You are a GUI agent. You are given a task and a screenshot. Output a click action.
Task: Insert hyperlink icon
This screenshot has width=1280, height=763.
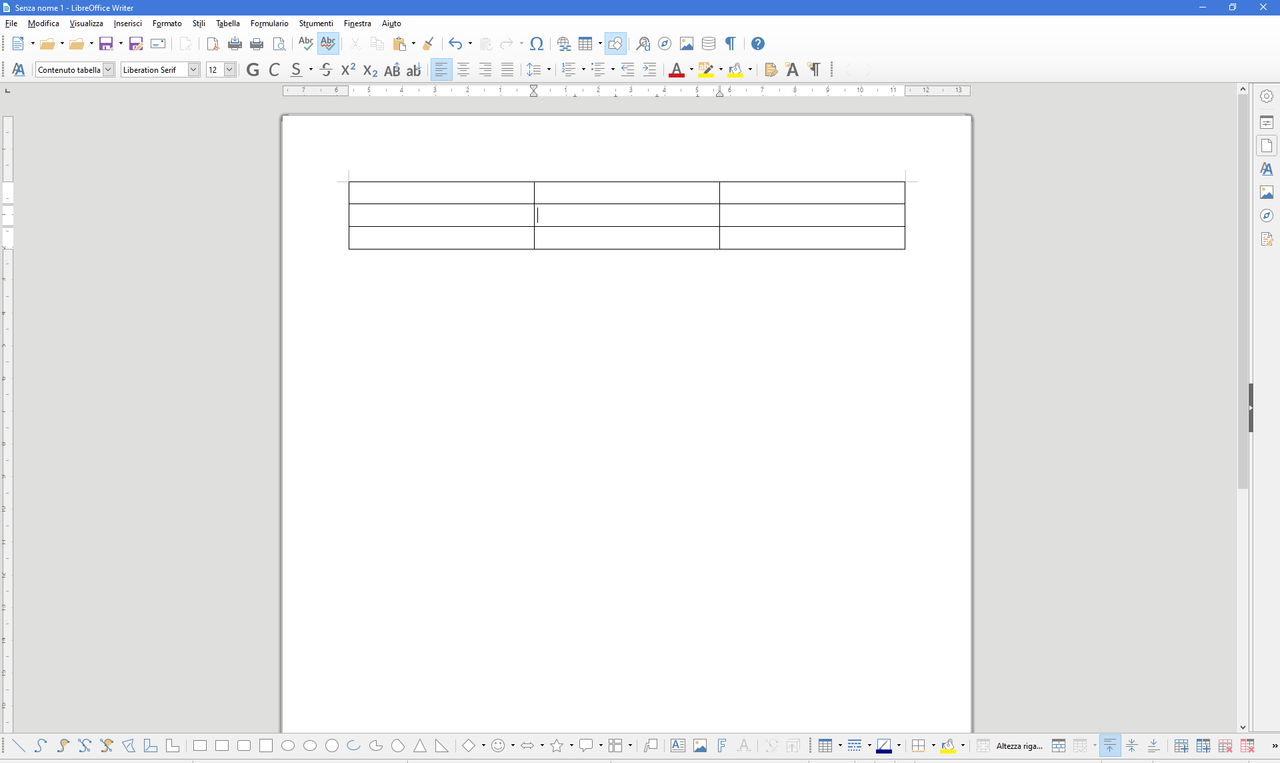click(564, 44)
